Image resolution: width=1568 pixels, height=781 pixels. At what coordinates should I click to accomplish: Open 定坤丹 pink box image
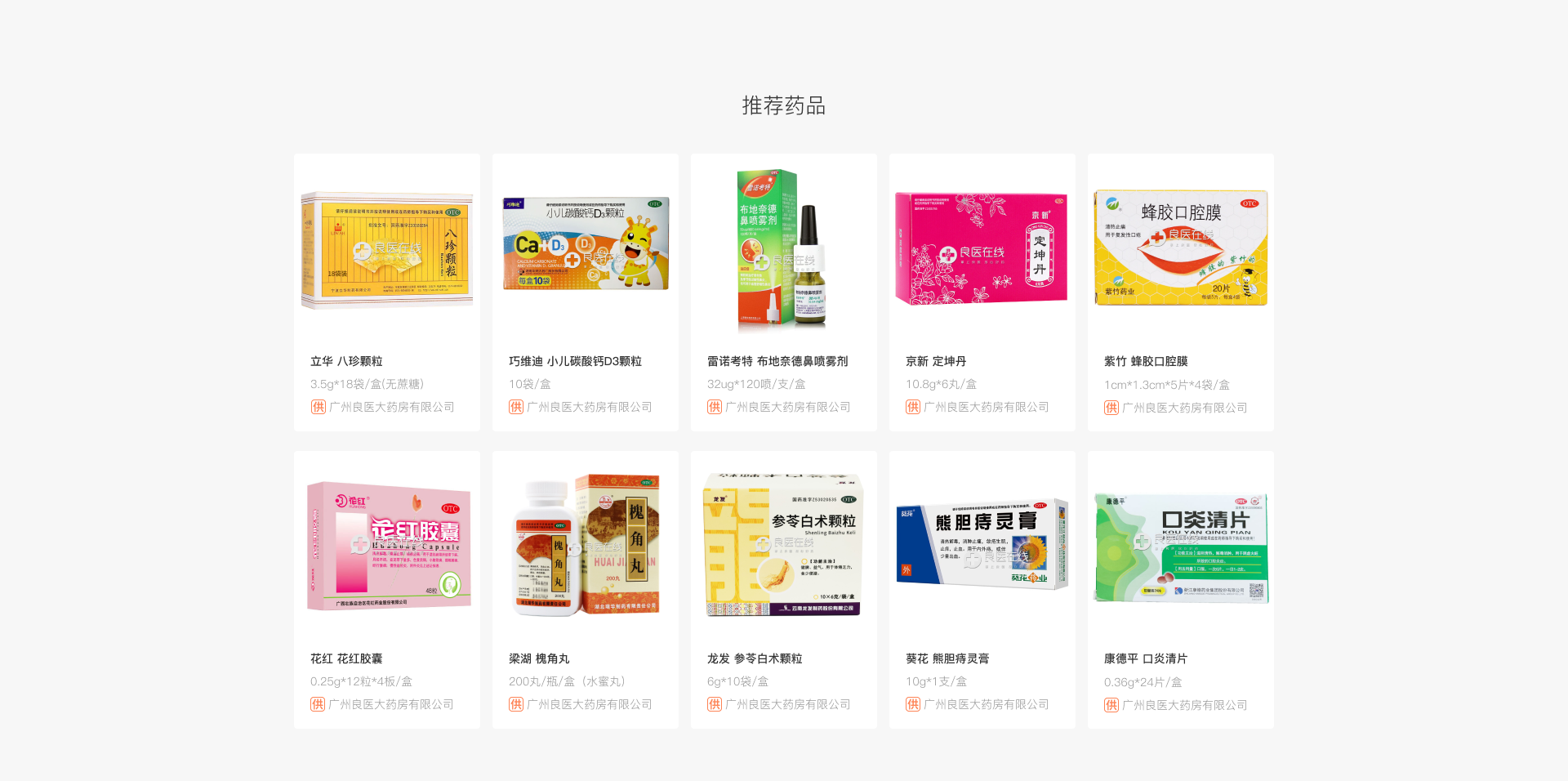point(981,248)
